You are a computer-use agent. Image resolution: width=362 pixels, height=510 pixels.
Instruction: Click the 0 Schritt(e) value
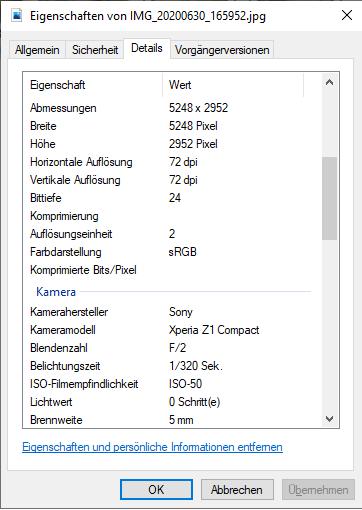coord(194,402)
